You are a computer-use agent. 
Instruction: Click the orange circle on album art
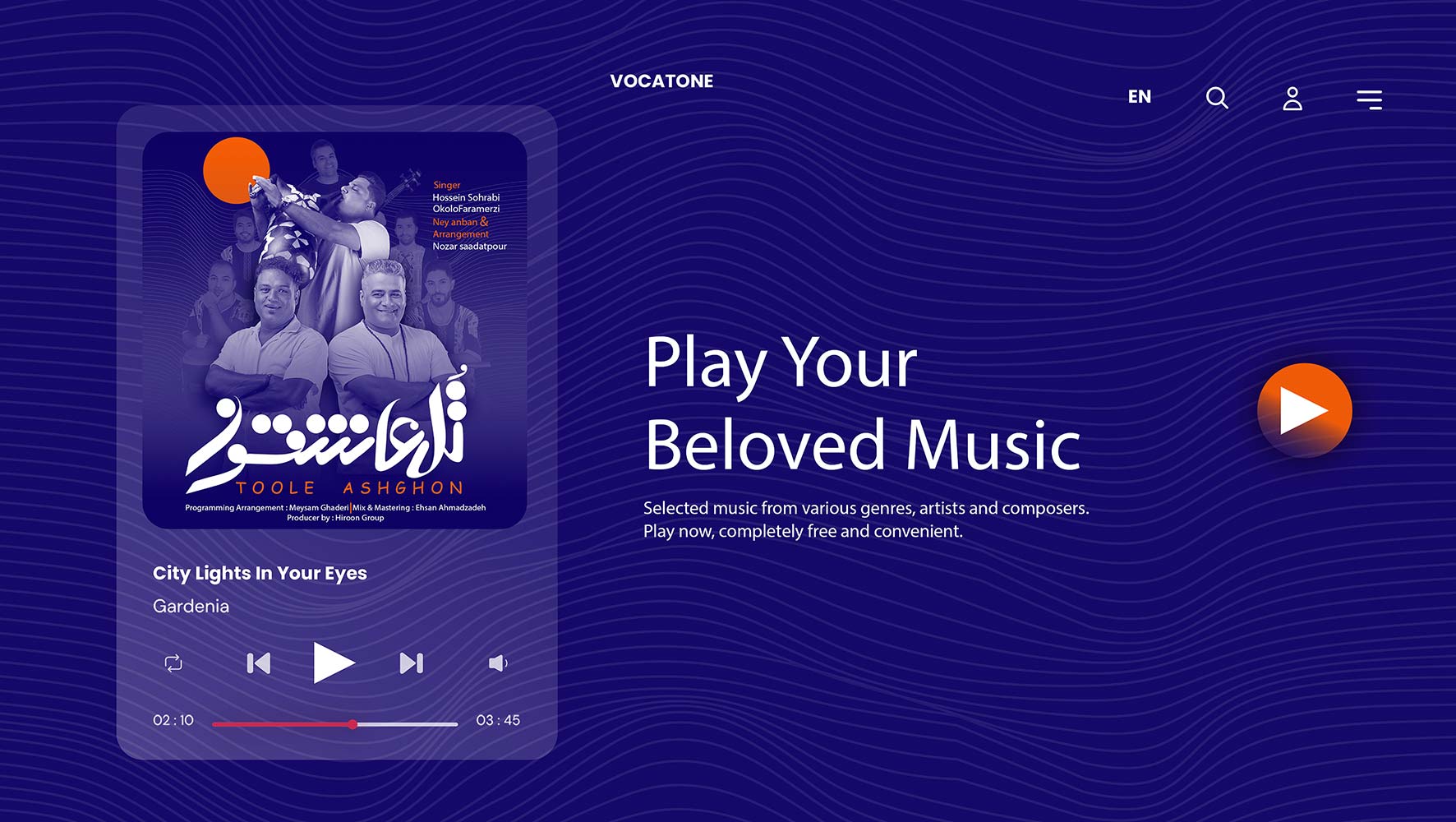236,170
